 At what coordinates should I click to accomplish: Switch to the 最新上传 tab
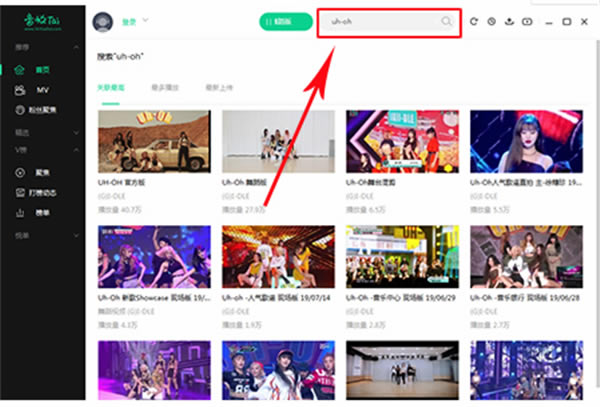coord(219,88)
